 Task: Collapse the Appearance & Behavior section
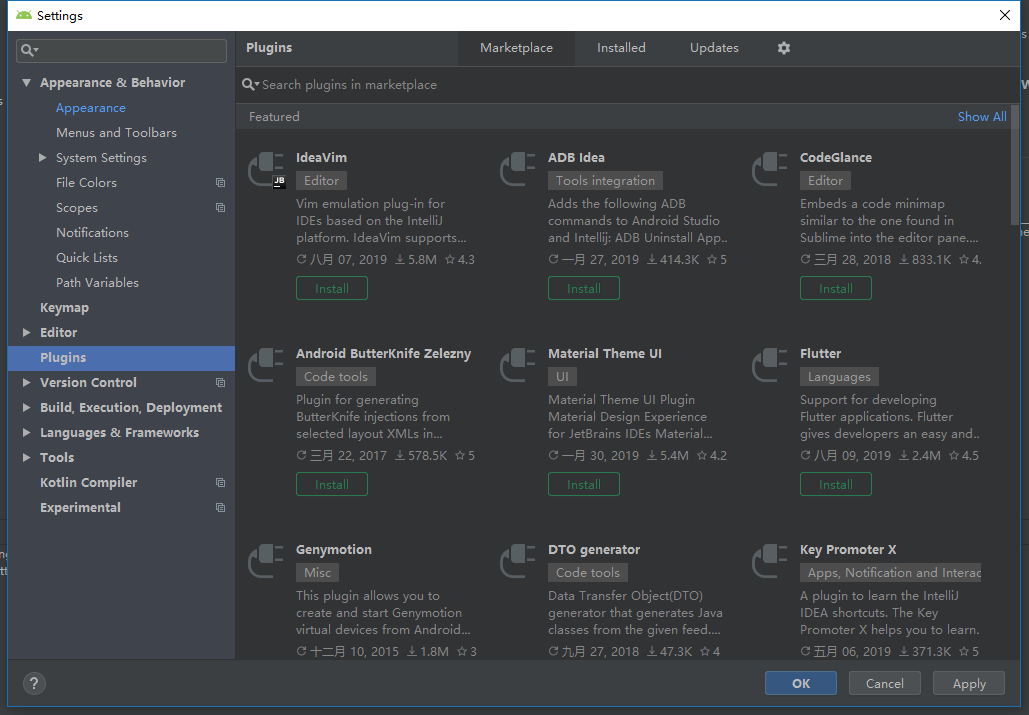(x=26, y=83)
